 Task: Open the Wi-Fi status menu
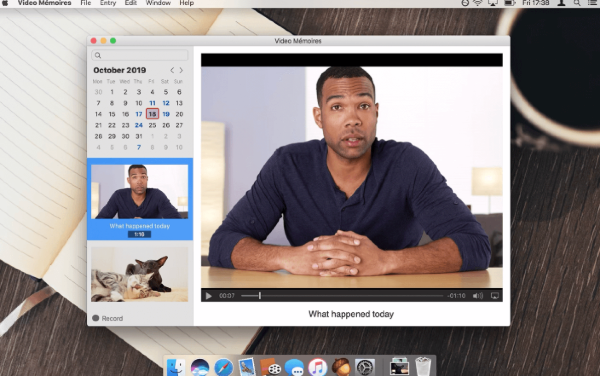pyautogui.click(x=478, y=3)
